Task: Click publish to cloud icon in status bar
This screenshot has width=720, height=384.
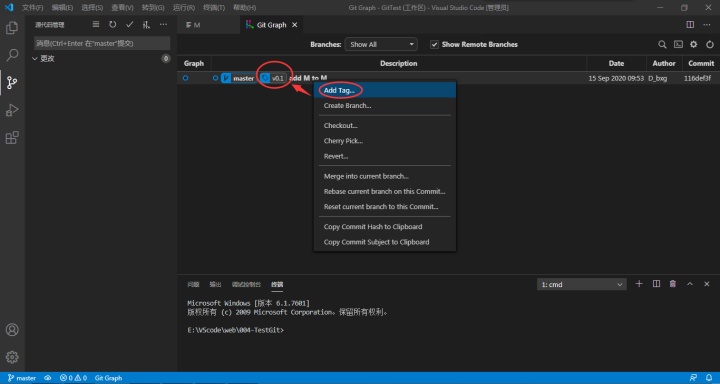Action: [48, 378]
